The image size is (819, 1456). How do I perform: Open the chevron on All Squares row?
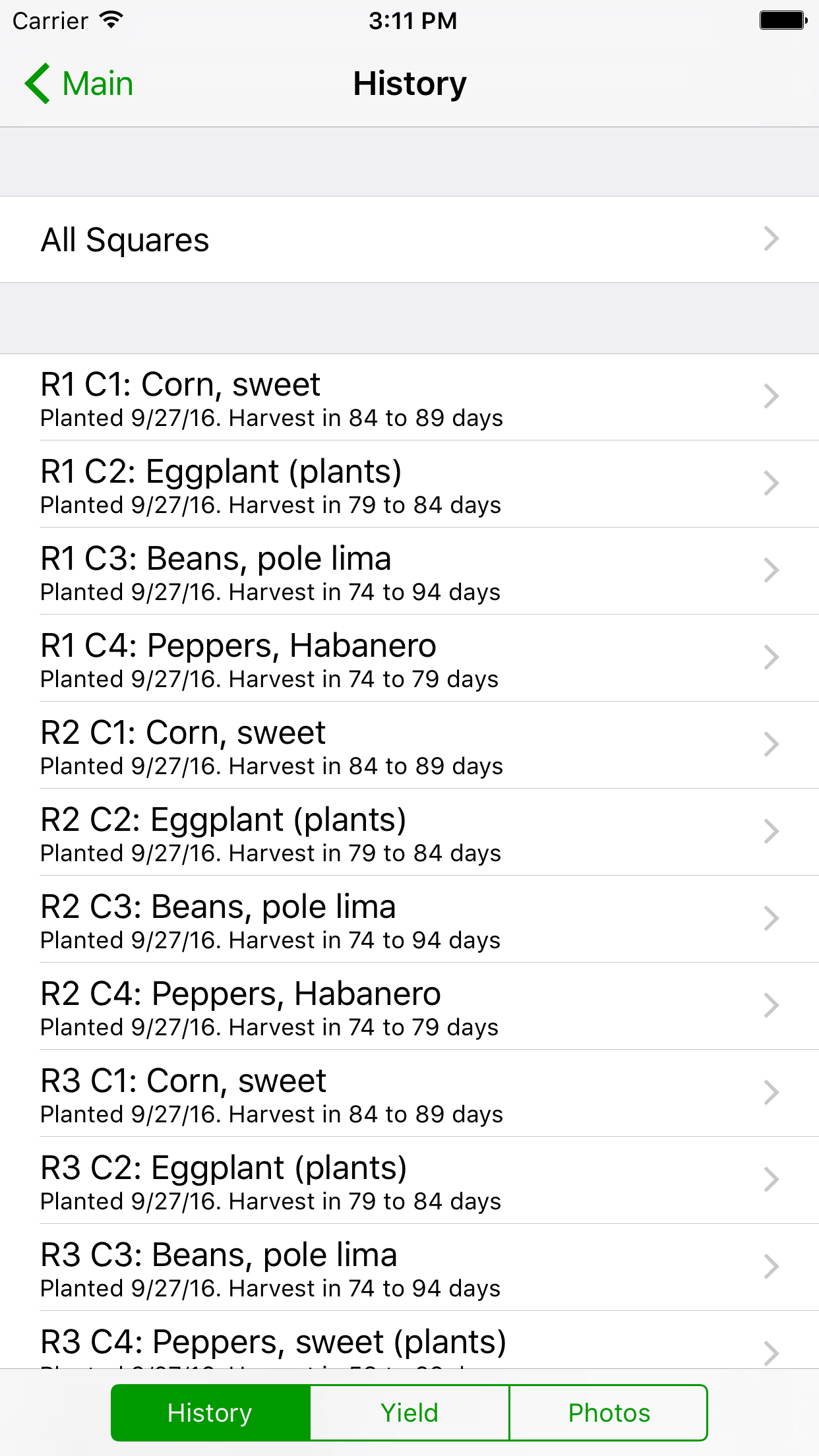(x=771, y=239)
